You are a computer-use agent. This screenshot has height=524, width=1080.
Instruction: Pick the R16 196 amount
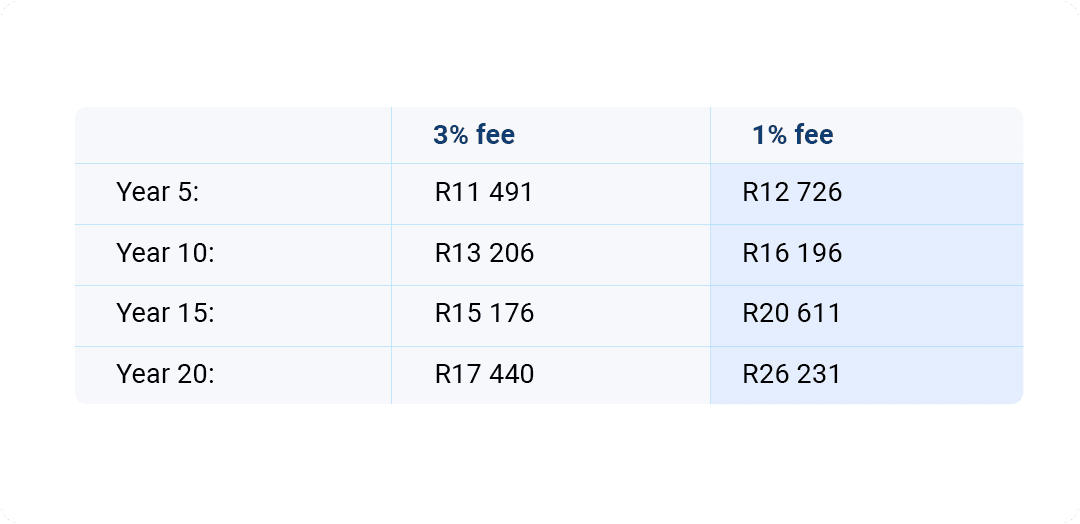[x=792, y=253]
